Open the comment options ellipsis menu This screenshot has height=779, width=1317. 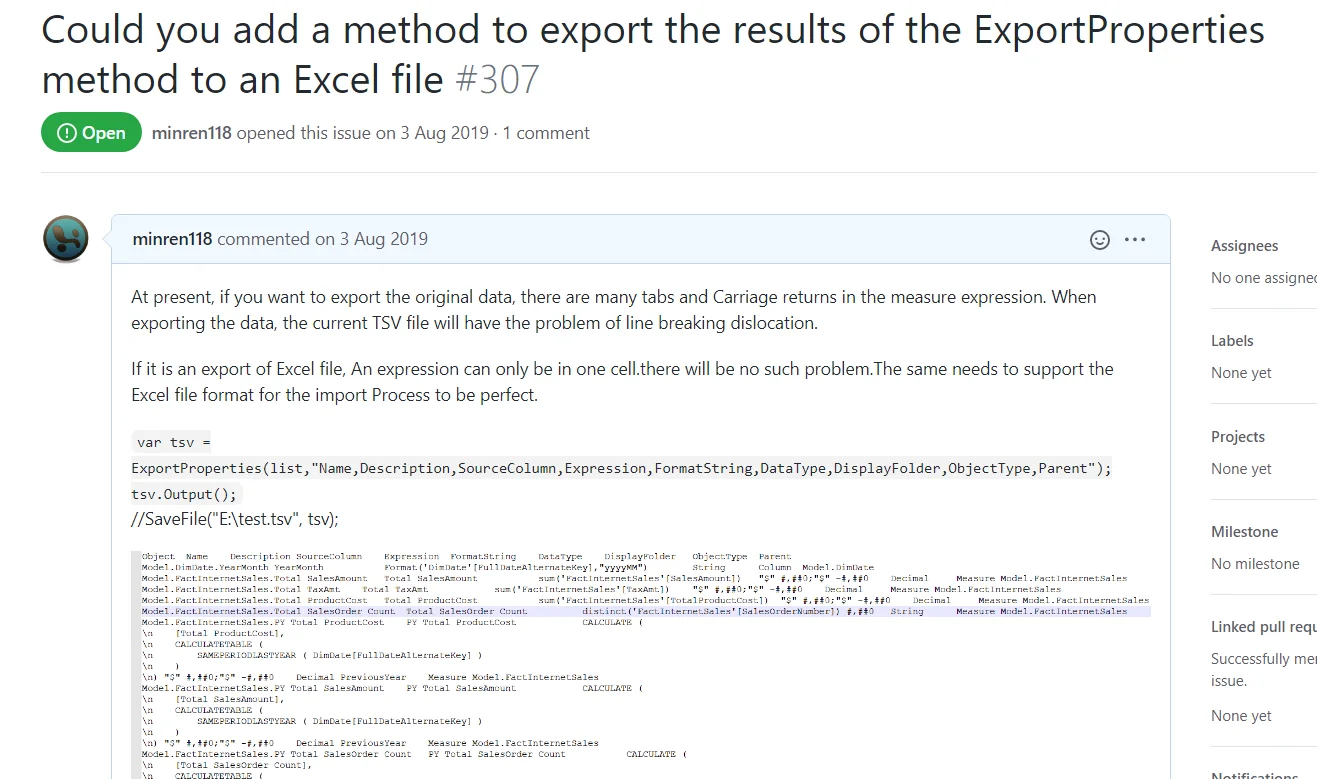click(1135, 240)
